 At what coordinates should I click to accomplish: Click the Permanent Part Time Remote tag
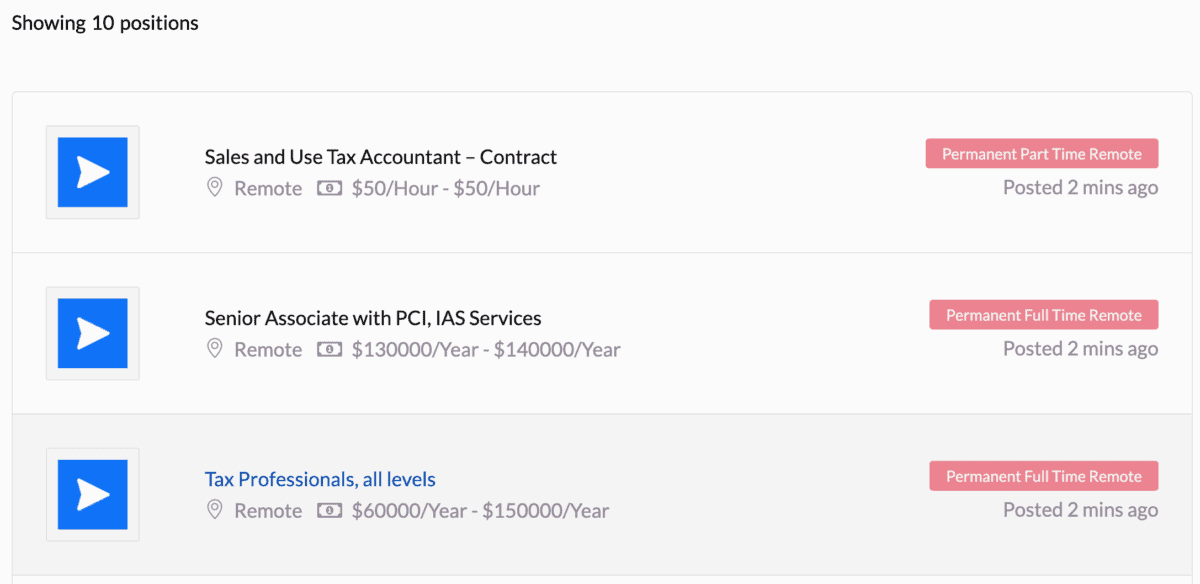point(1041,153)
